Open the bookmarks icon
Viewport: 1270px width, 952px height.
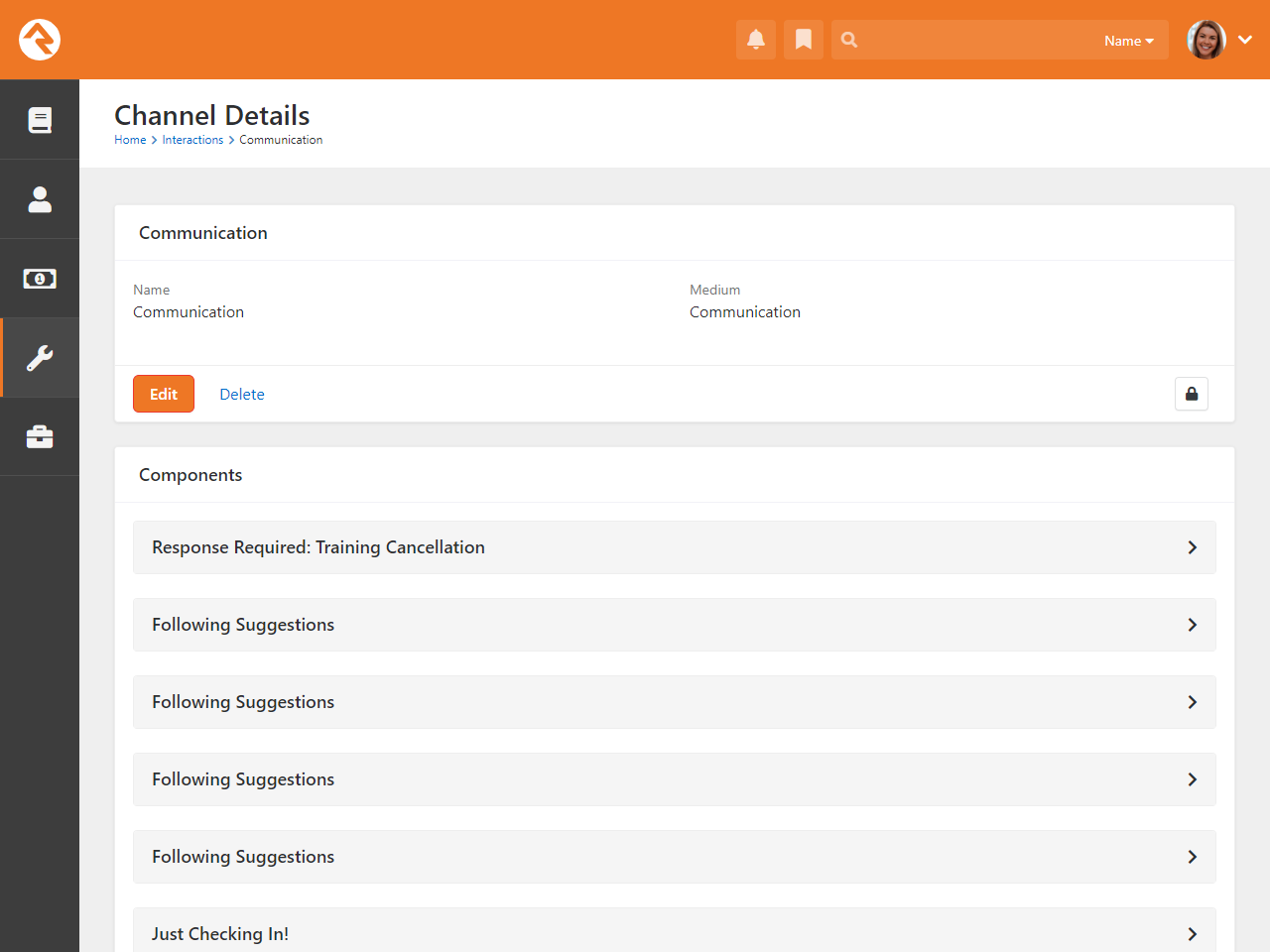pos(804,40)
